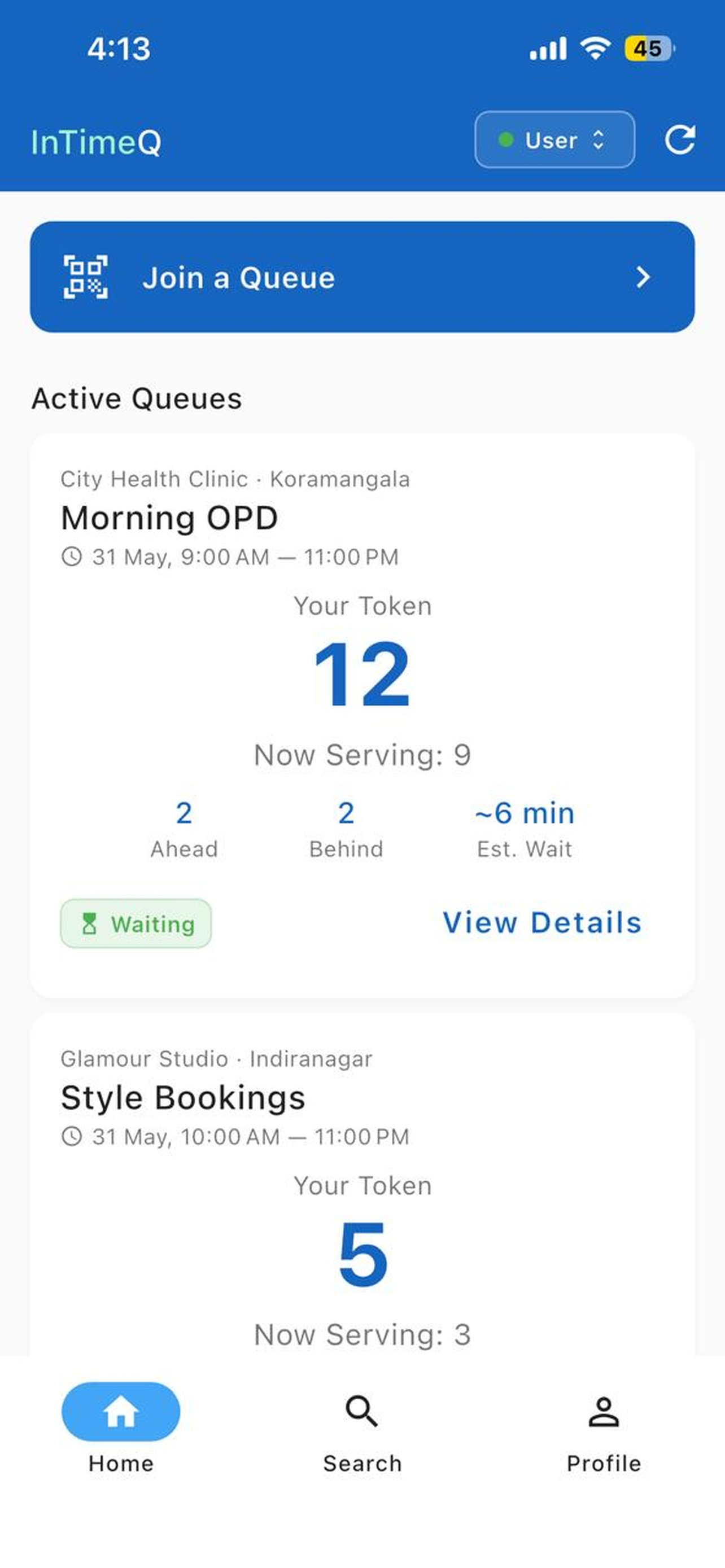725x1568 pixels.
Task: Select the Home house icon
Action: pyautogui.click(x=120, y=1411)
